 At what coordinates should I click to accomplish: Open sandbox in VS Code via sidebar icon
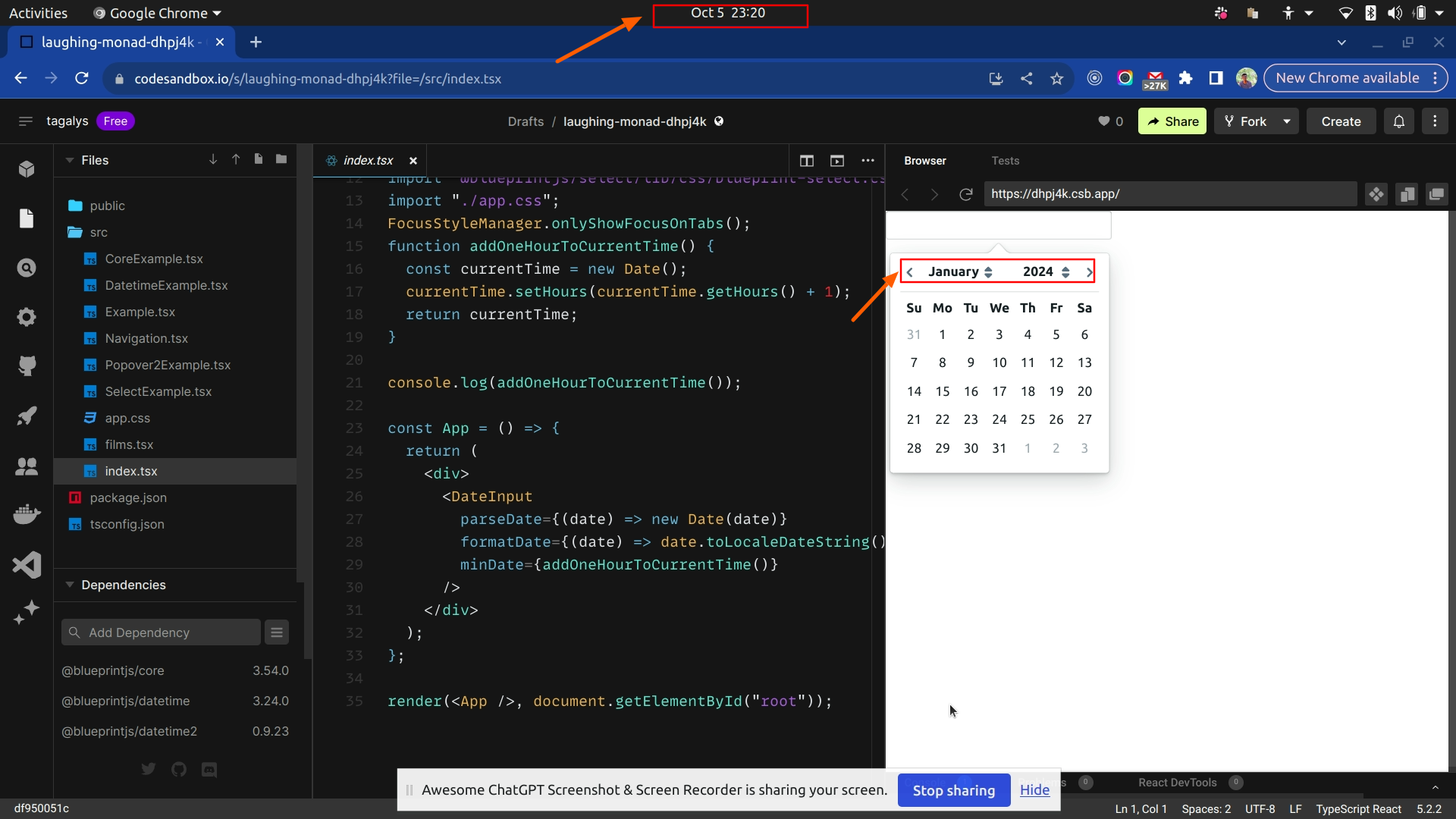point(27,564)
